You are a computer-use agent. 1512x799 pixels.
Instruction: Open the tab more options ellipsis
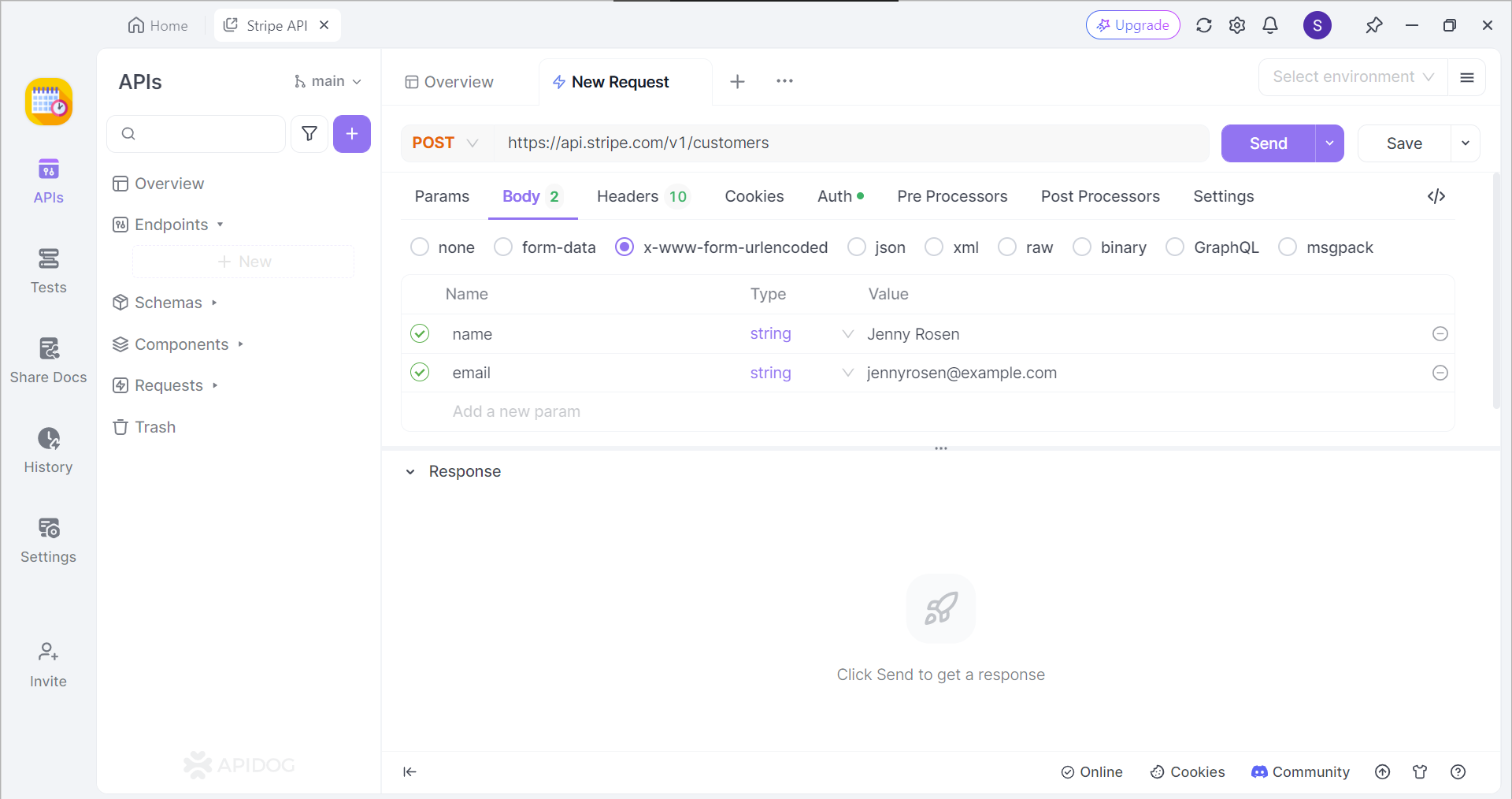(x=784, y=81)
